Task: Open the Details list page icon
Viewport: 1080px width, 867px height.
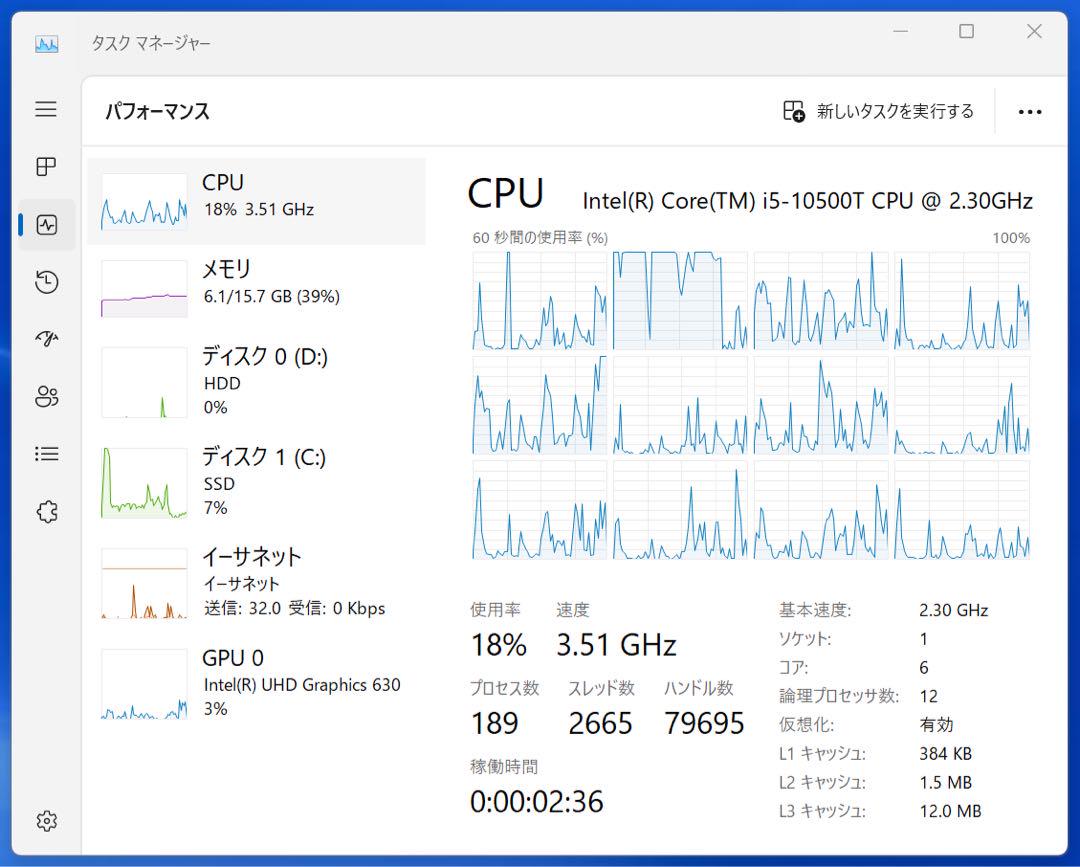Action: 47,454
